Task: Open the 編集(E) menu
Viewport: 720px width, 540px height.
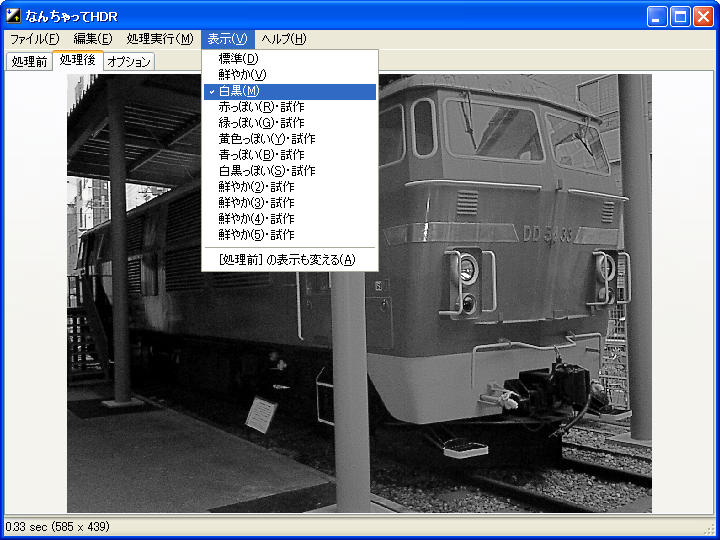Action: 93,39
